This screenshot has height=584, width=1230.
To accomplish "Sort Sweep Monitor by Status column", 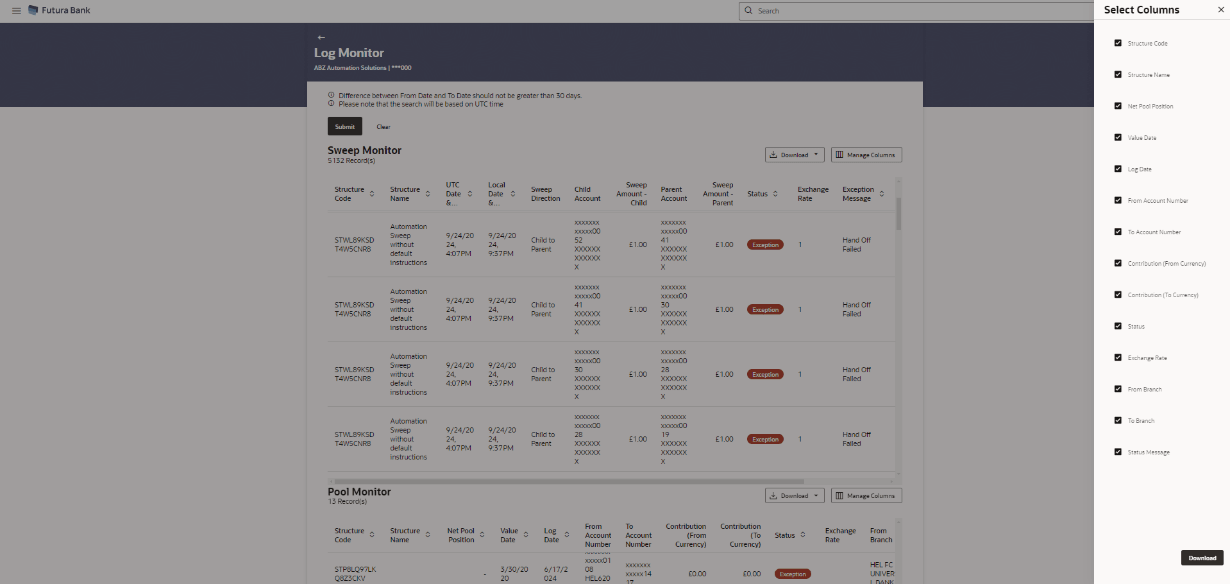I will [x=777, y=194].
